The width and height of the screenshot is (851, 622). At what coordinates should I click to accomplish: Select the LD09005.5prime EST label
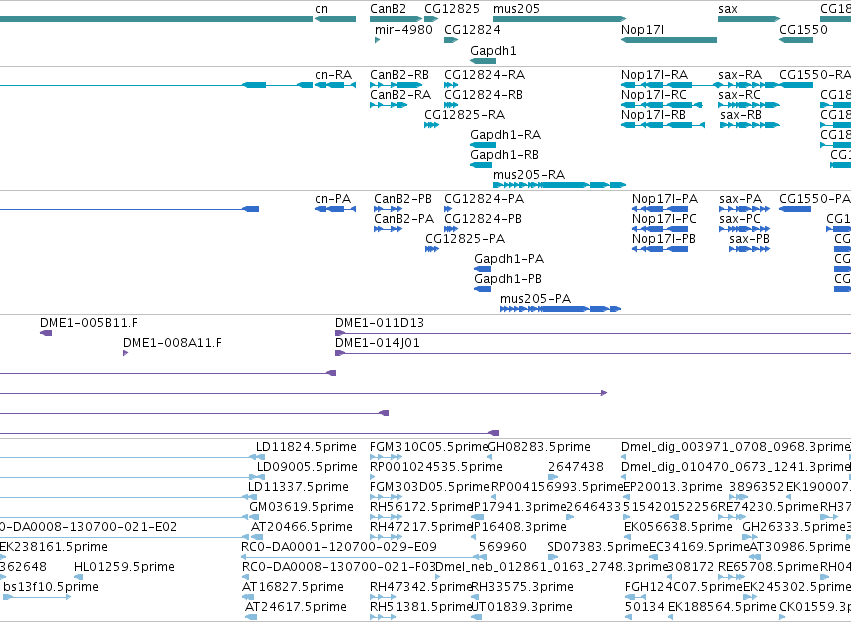tap(307, 467)
